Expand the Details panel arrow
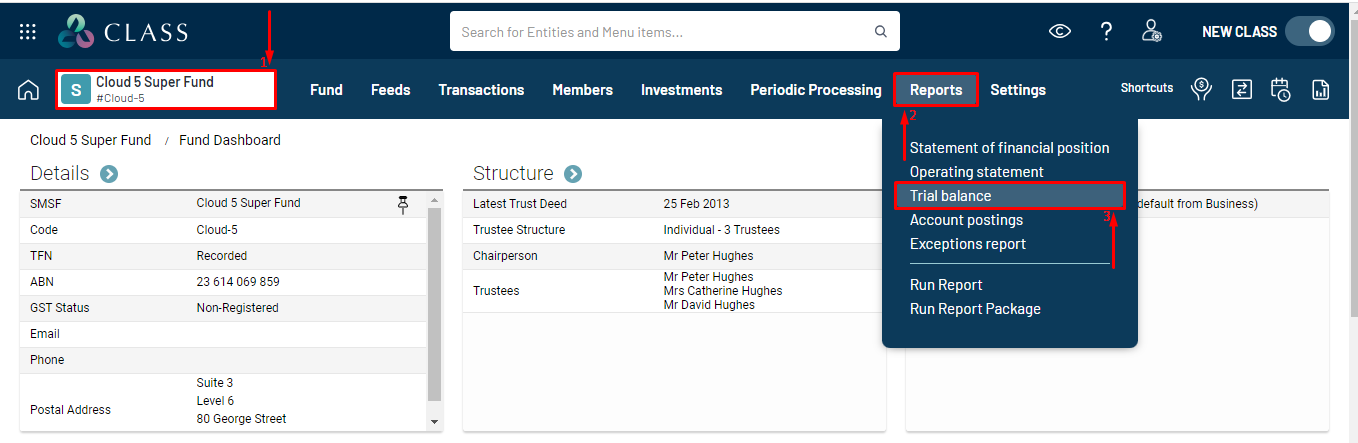This screenshot has height=443, width=1358. click(x=109, y=174)
